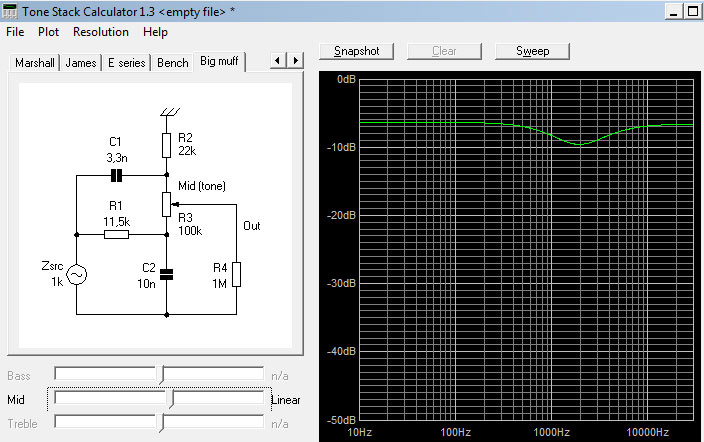Click the Zsrc value 1k

[x=57, y=282]
